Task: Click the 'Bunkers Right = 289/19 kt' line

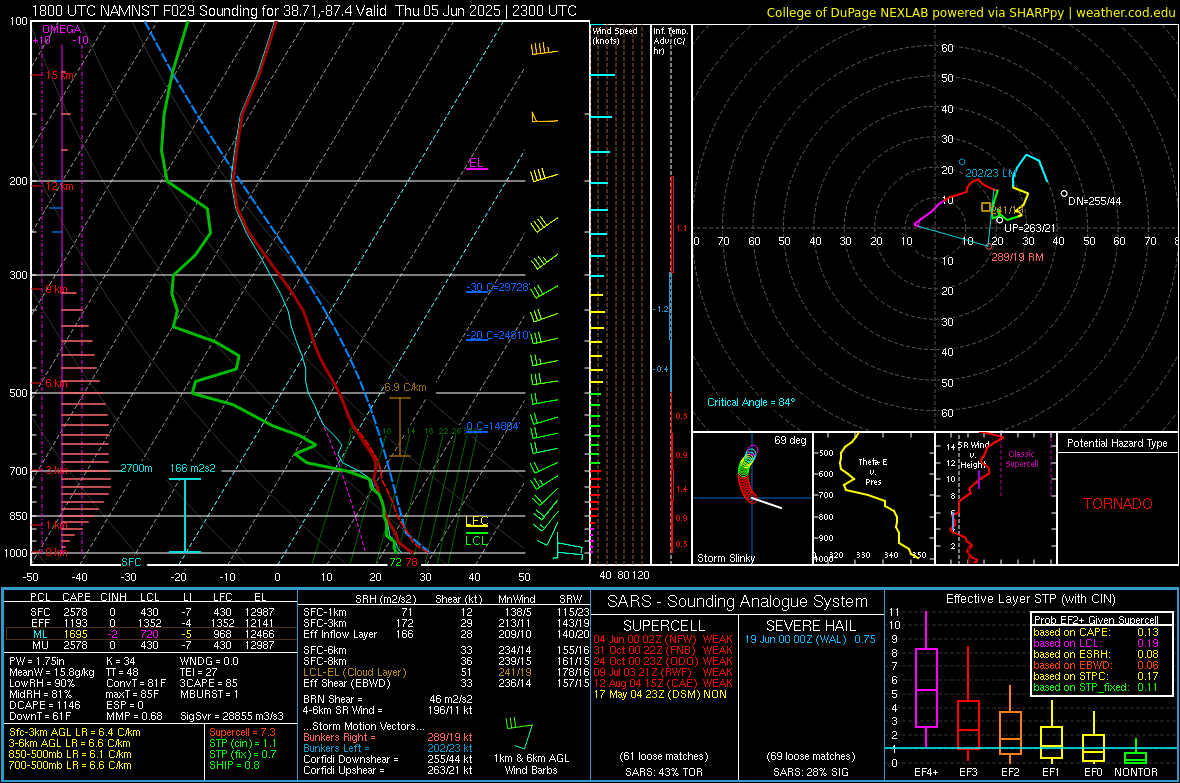Action: coord(388,737)
